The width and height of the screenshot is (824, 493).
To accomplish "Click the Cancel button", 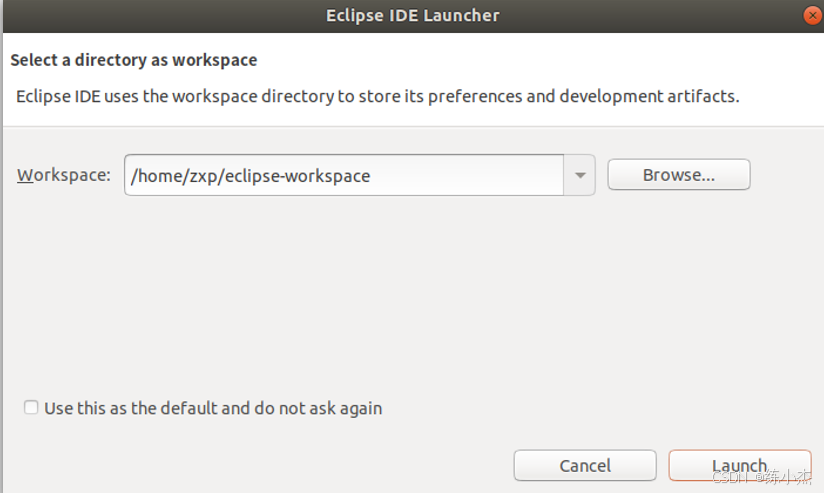I will 585,465.
